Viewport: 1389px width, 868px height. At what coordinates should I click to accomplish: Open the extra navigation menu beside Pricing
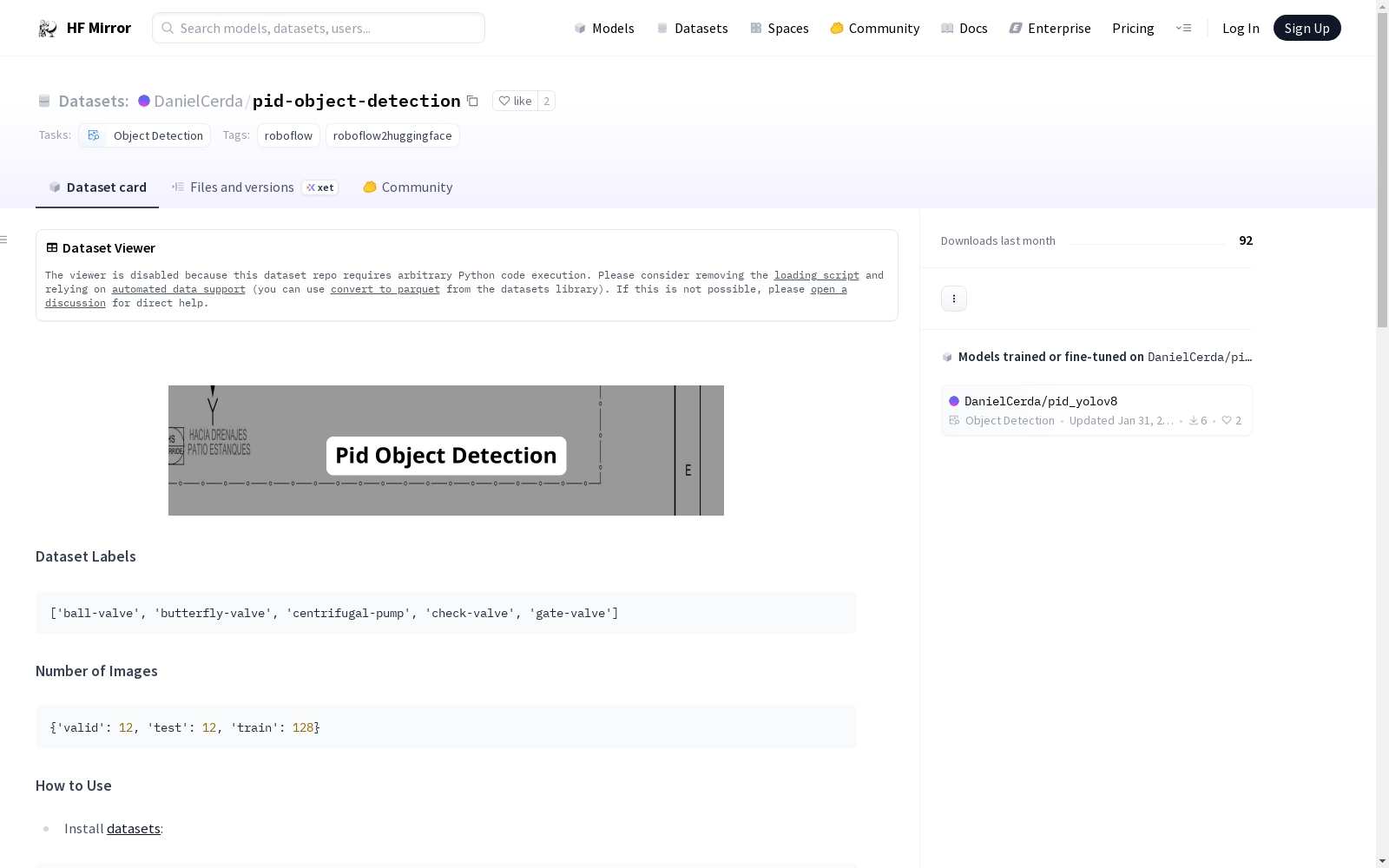[x=1184, y=28]
